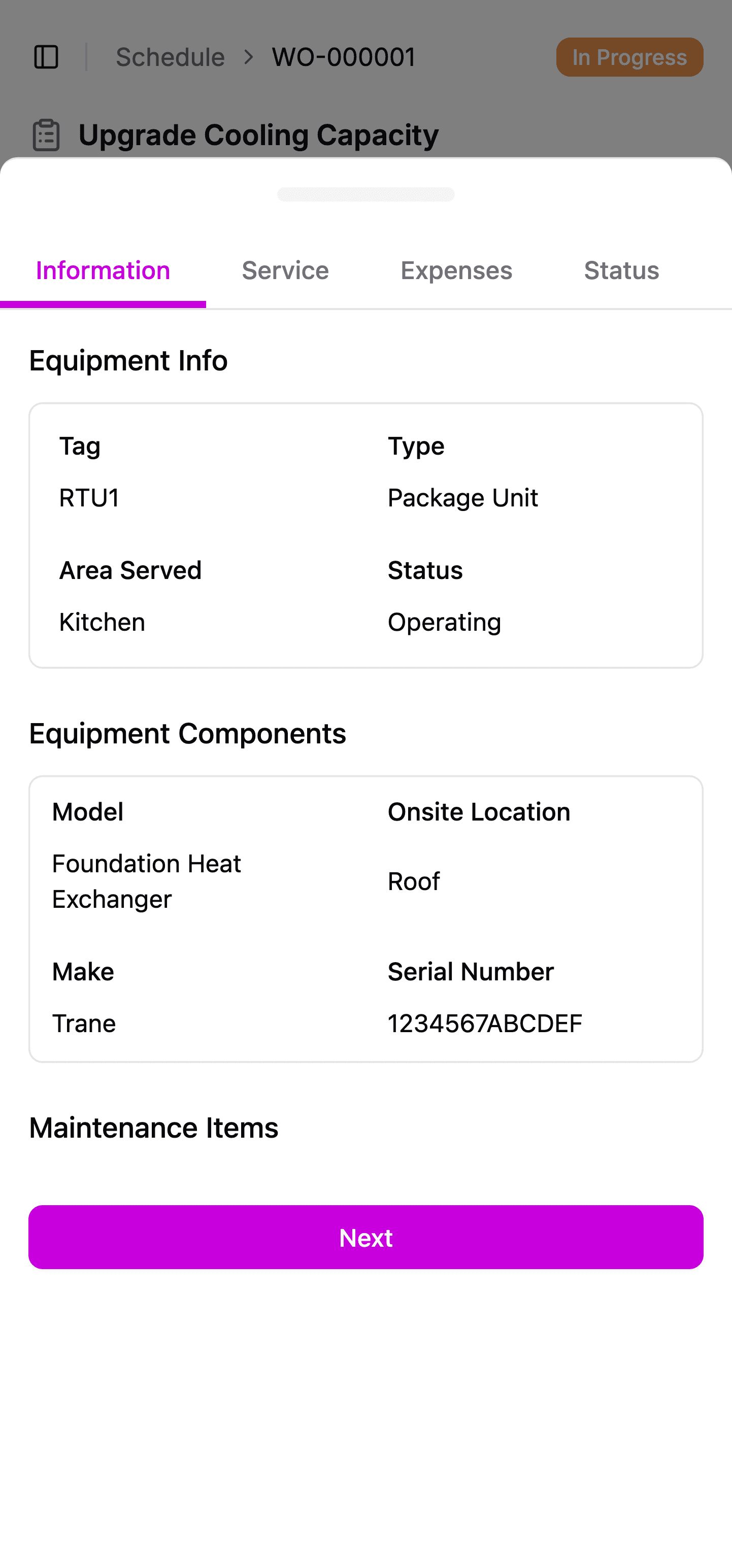Grab the bottom sheet drag handle
Image resolution: width=732 pixels, height=1568 pixels.
(x=365, y=194)
